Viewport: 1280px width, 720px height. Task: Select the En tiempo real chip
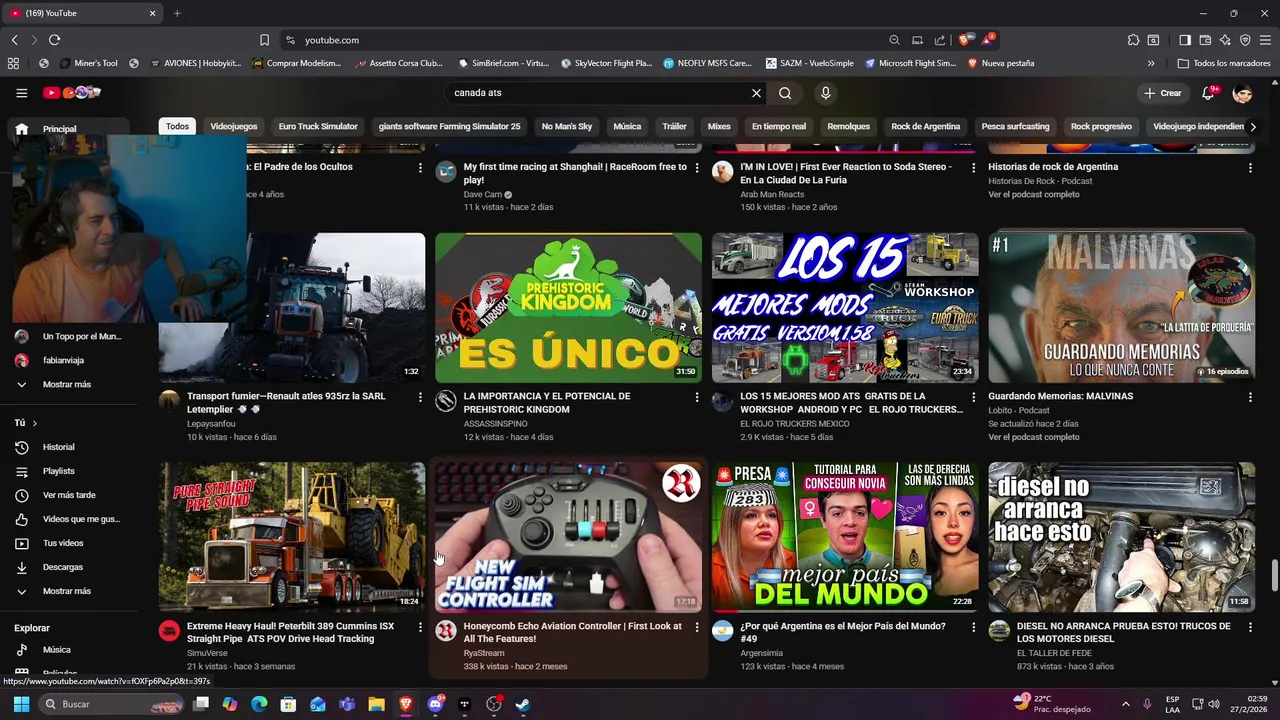(x=779, y=127)
